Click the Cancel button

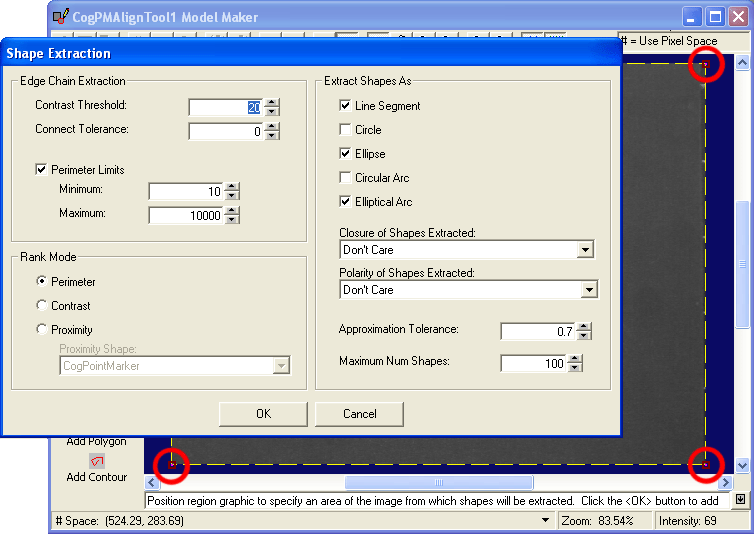pos(359,414)
